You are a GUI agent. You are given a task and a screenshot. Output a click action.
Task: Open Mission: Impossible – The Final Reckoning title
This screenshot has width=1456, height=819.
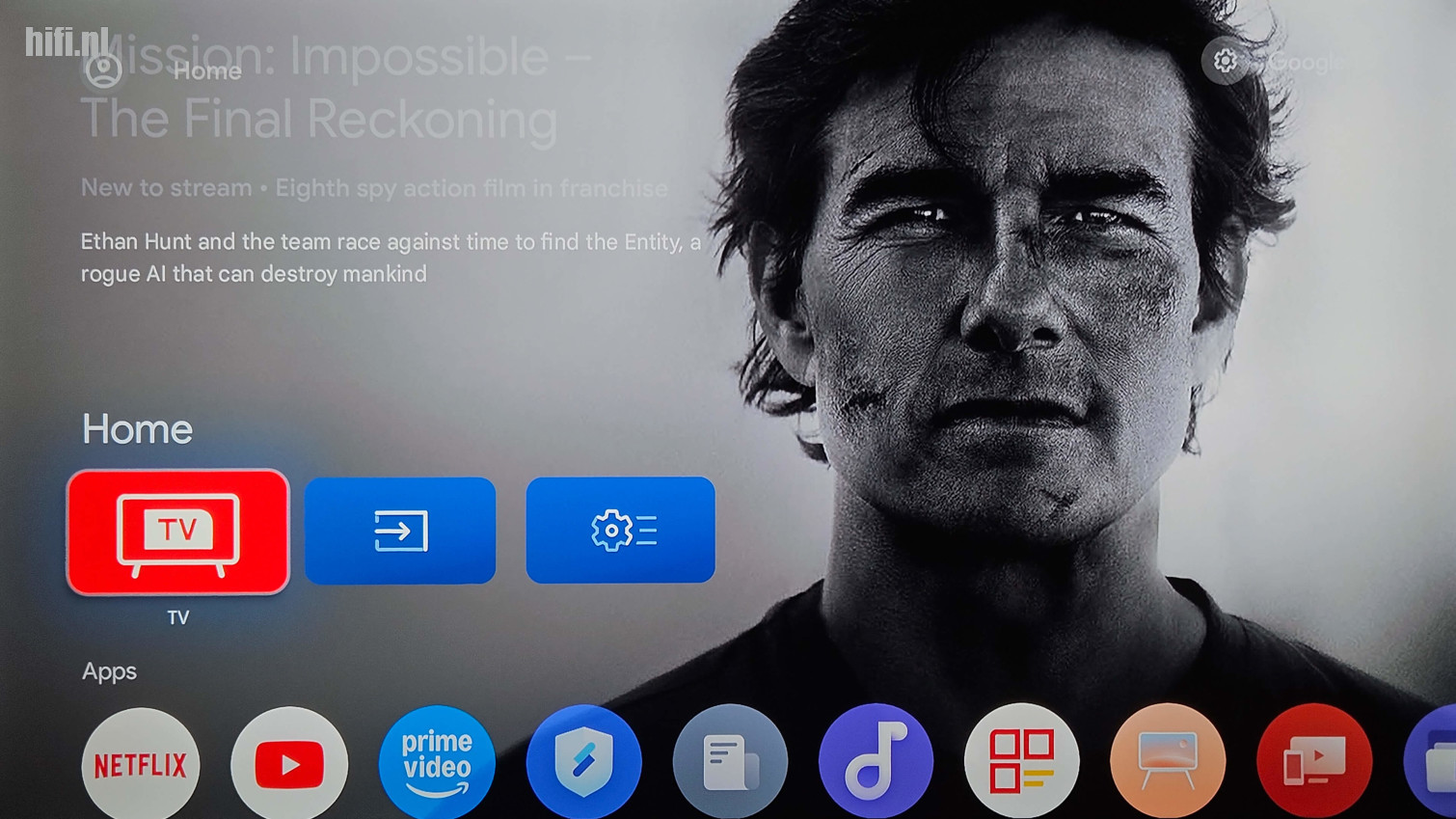337,88
